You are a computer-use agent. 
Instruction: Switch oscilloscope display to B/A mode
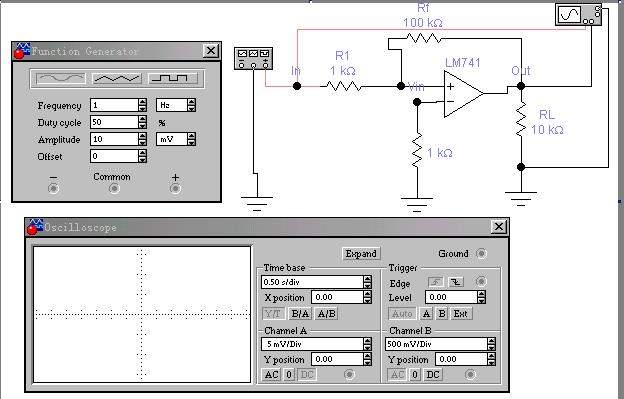300,314
